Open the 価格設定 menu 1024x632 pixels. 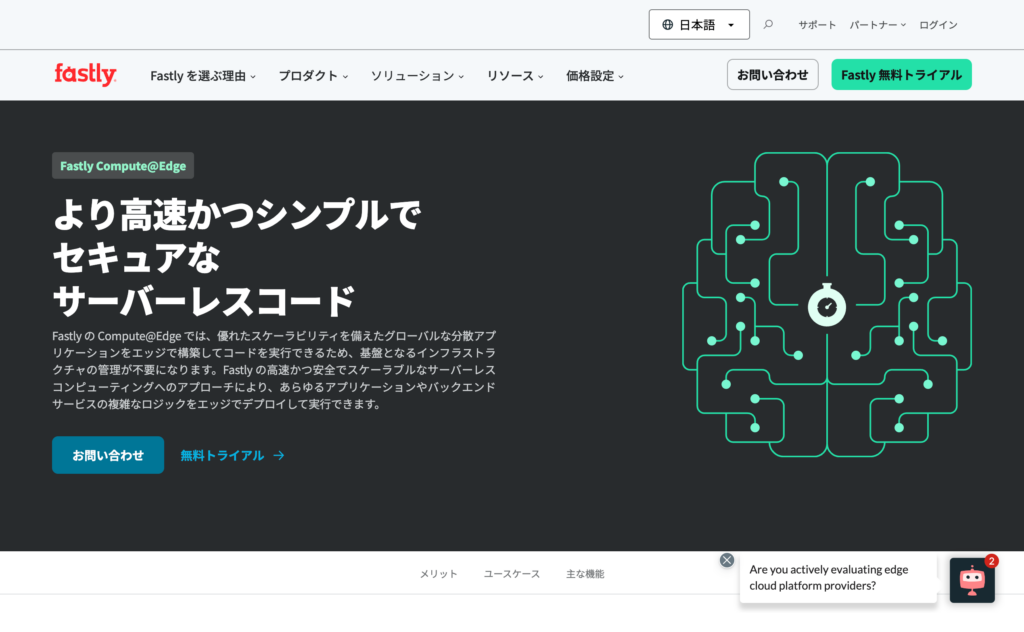click(x=594, y=76)
